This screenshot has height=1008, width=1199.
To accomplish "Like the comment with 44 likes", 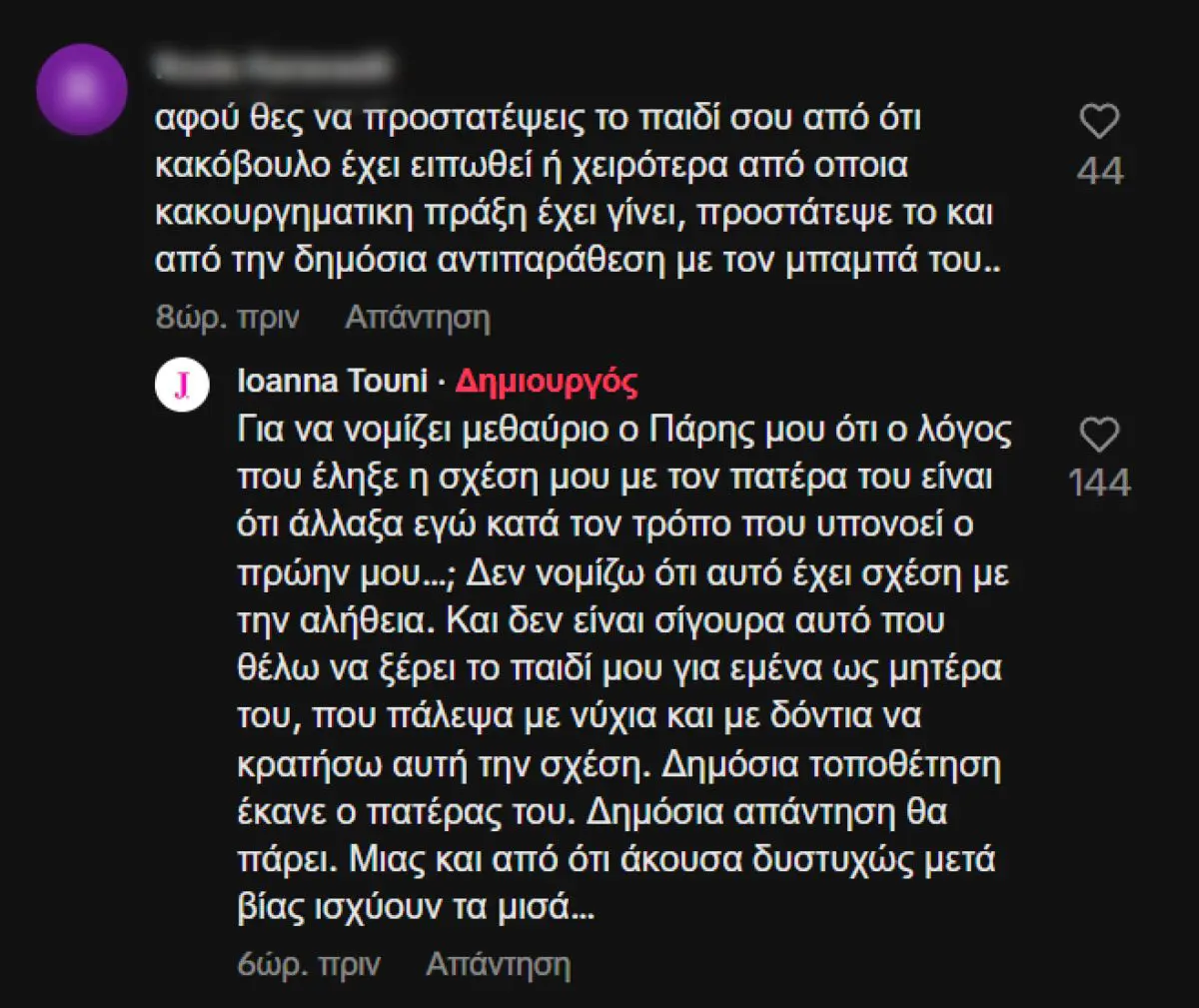I will point(1099,122).
